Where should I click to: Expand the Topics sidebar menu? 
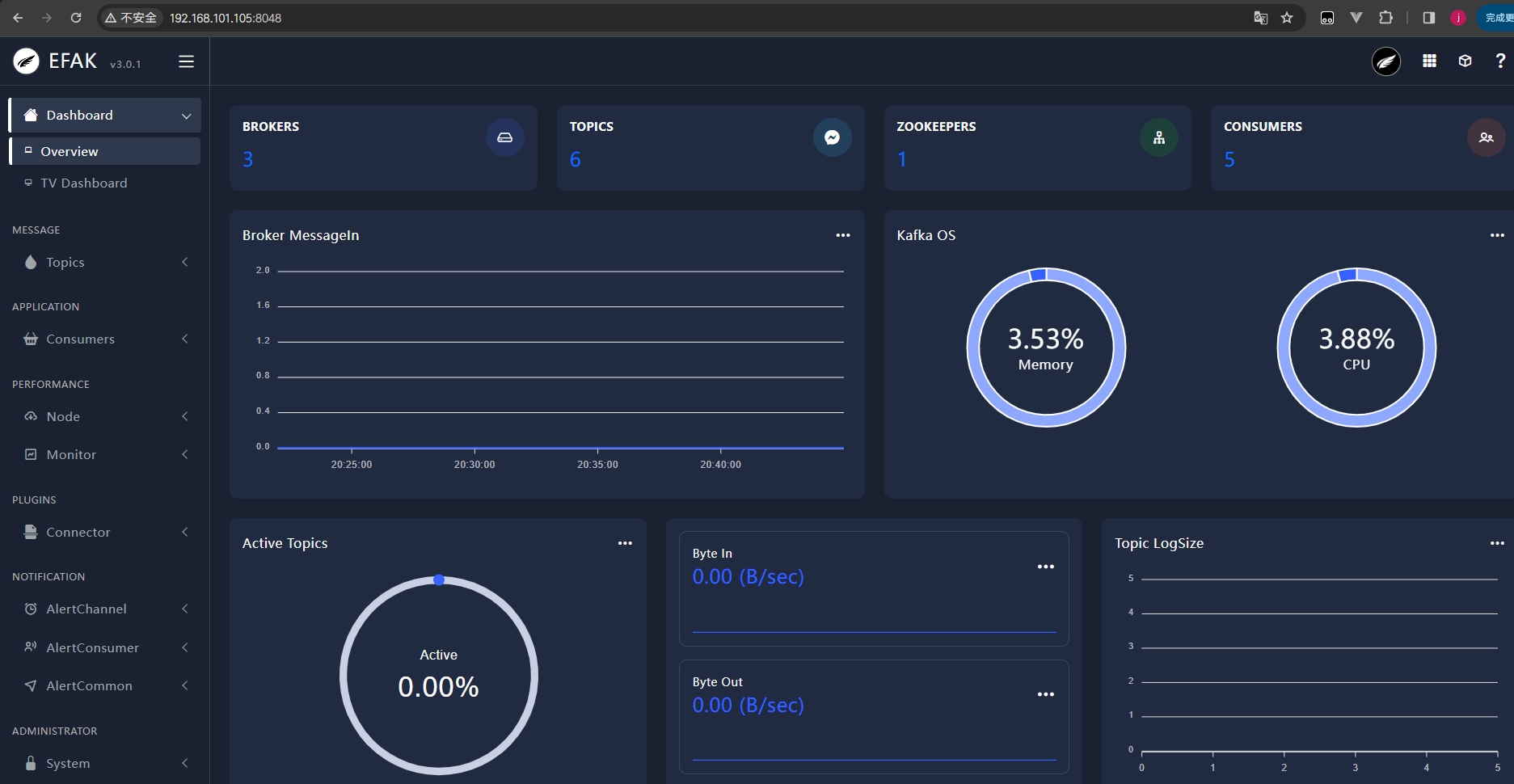coord(105,262)
